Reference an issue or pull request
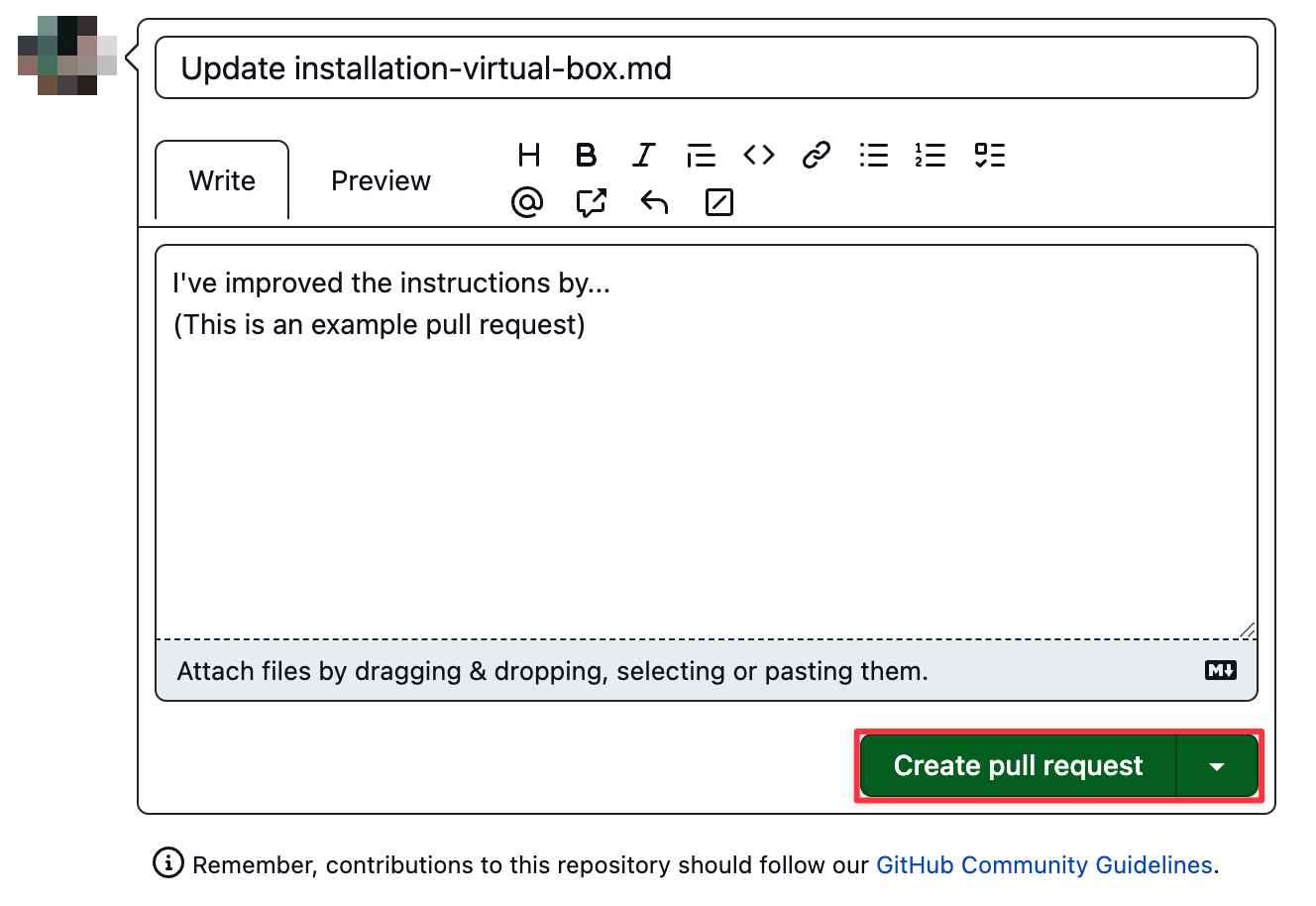The image size is (1316, 906). click(x=591, y=203)
